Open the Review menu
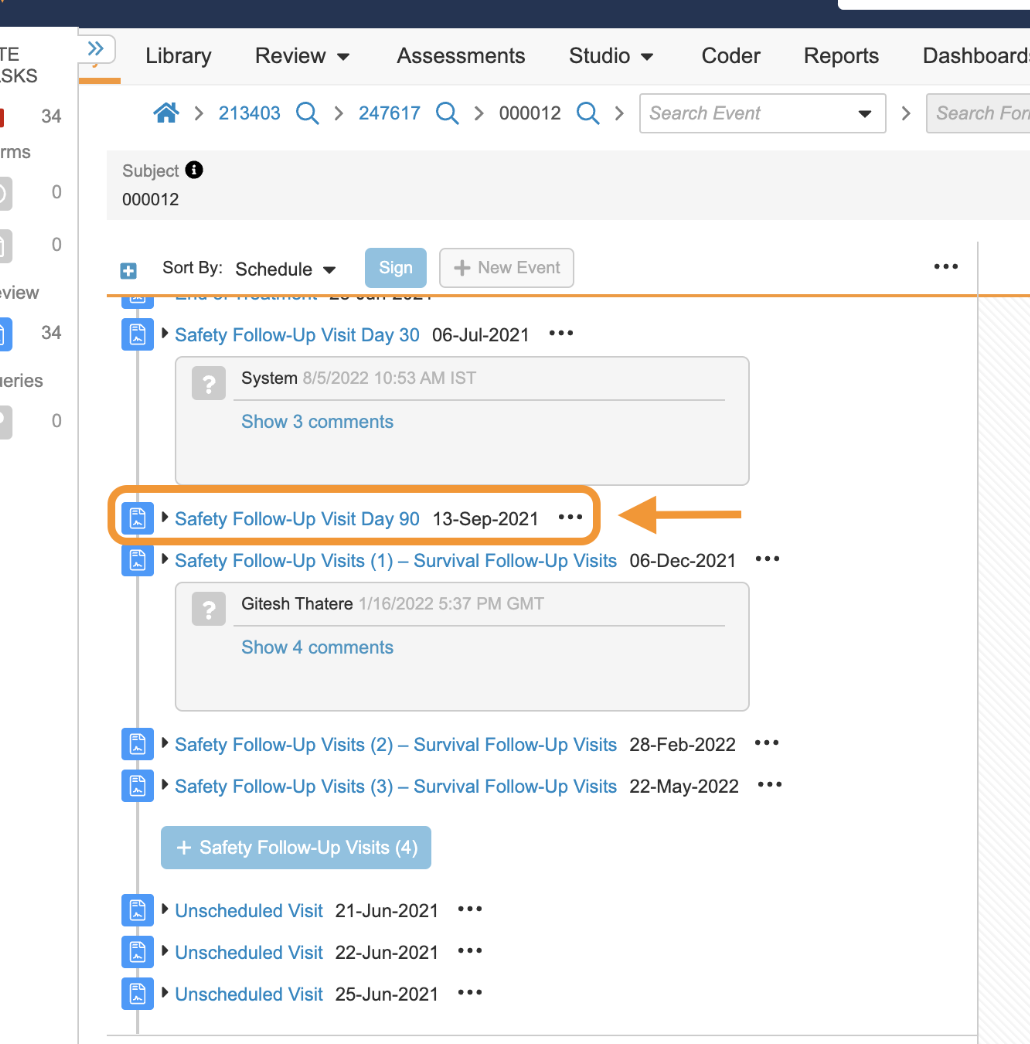The width and height of the screenshot is (1030, 1044). pos(302,56)
